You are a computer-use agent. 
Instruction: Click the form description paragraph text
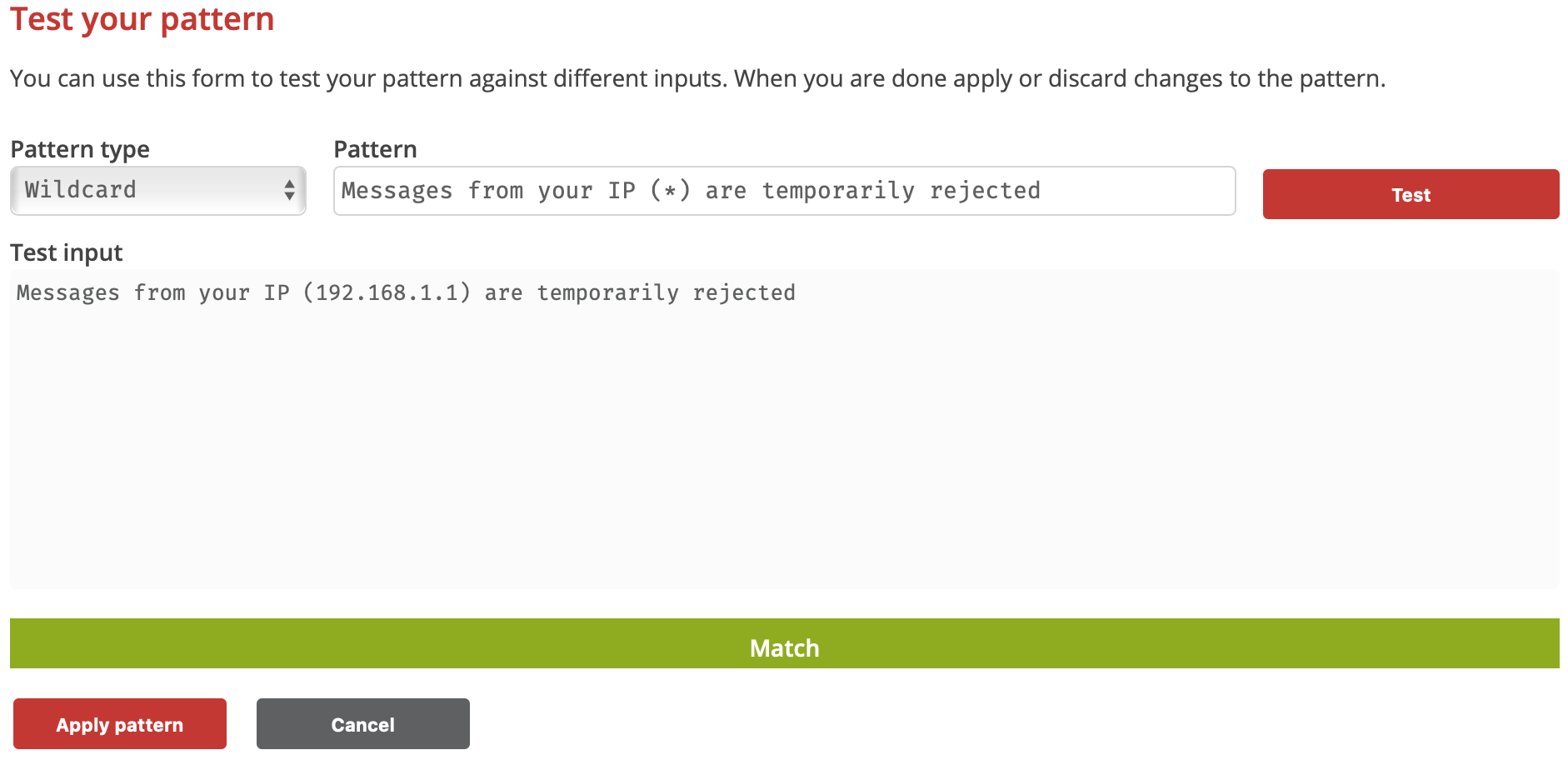[697, 78]
